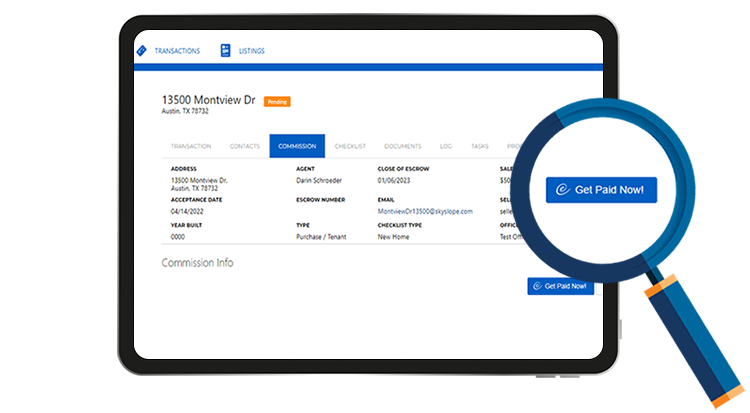
Task: Open the TRANSACTIONS nav link
Action: pos(177,51)
